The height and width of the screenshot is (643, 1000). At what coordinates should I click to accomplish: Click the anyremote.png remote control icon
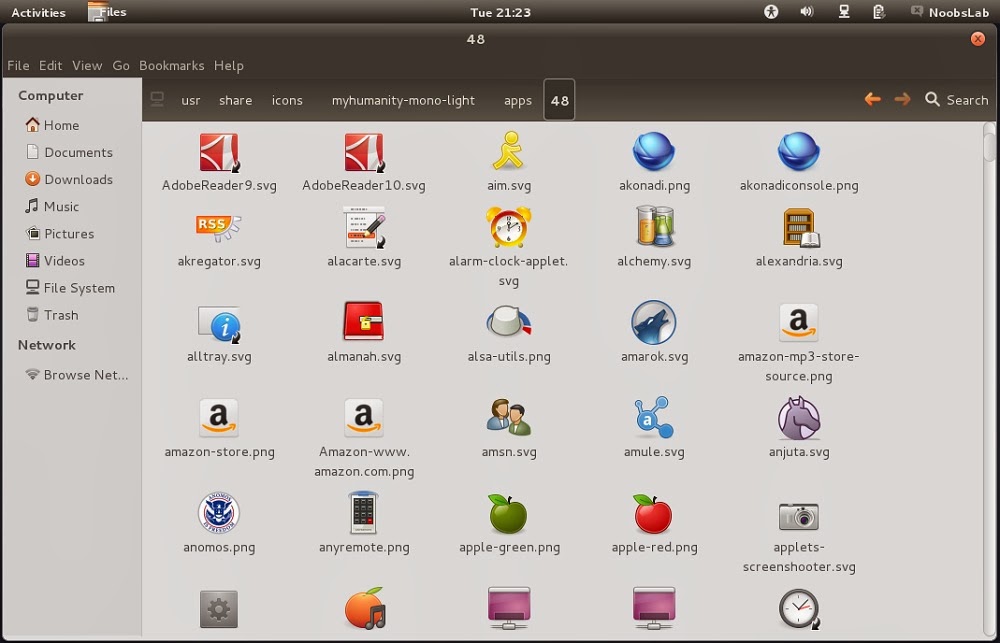tap(364, 512)
